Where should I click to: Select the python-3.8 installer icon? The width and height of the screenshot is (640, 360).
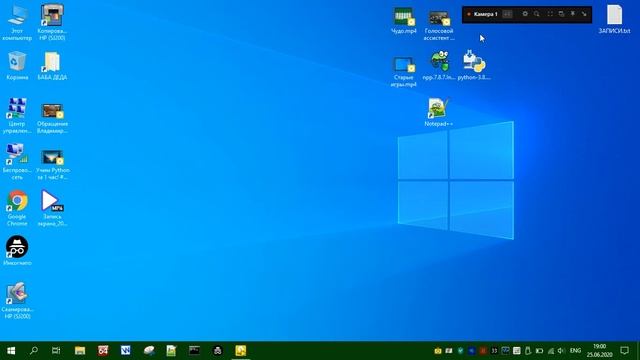474,66
